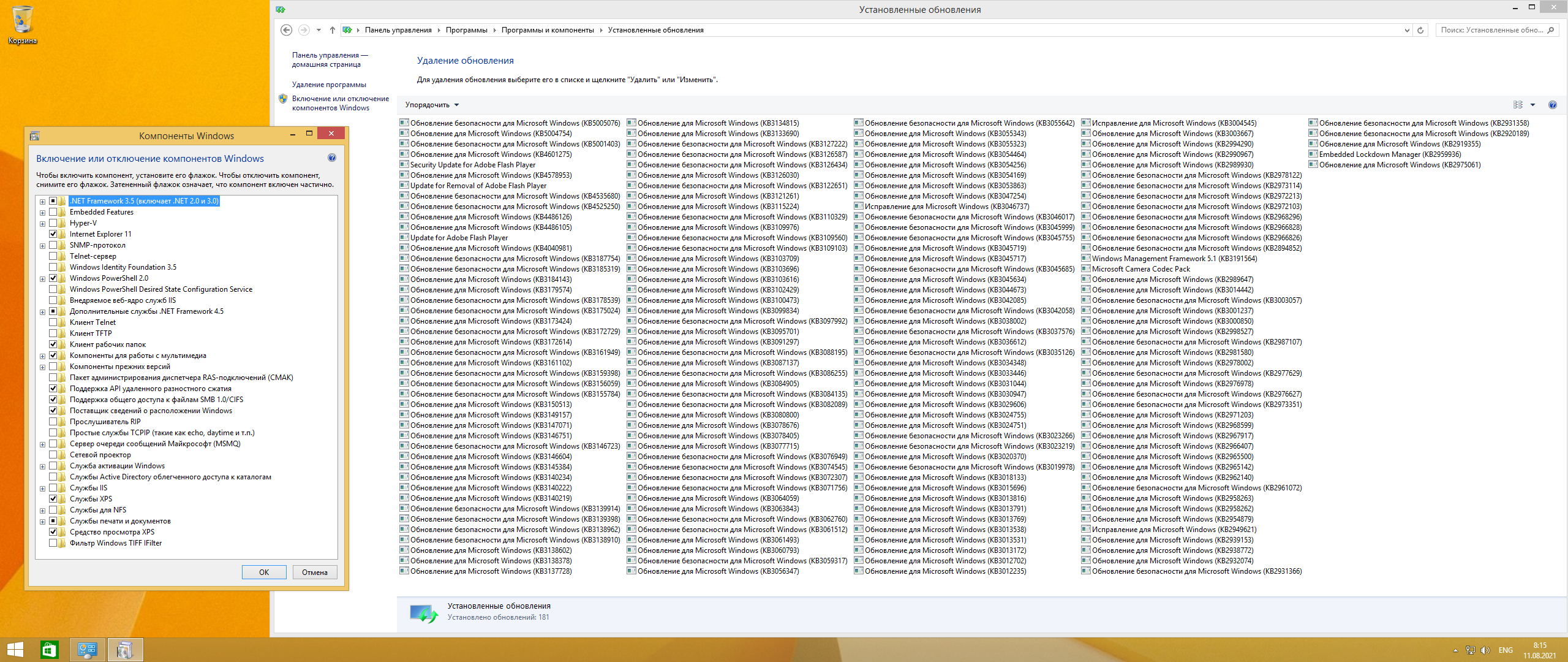
Task: Click Отмена in the Windows Components dialog
Action: [x=315, y=572]
